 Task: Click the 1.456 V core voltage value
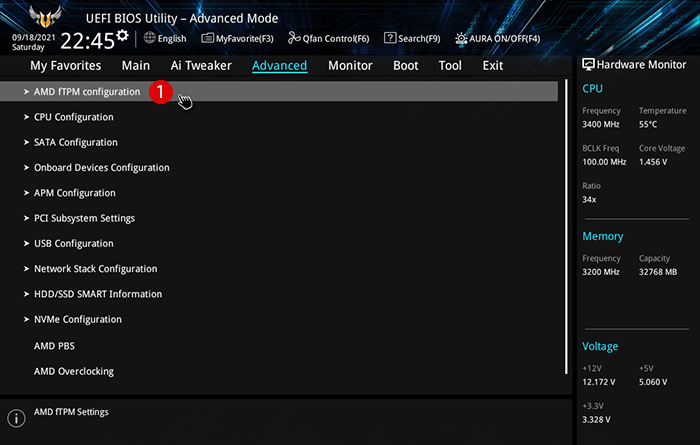pos(653,162)
